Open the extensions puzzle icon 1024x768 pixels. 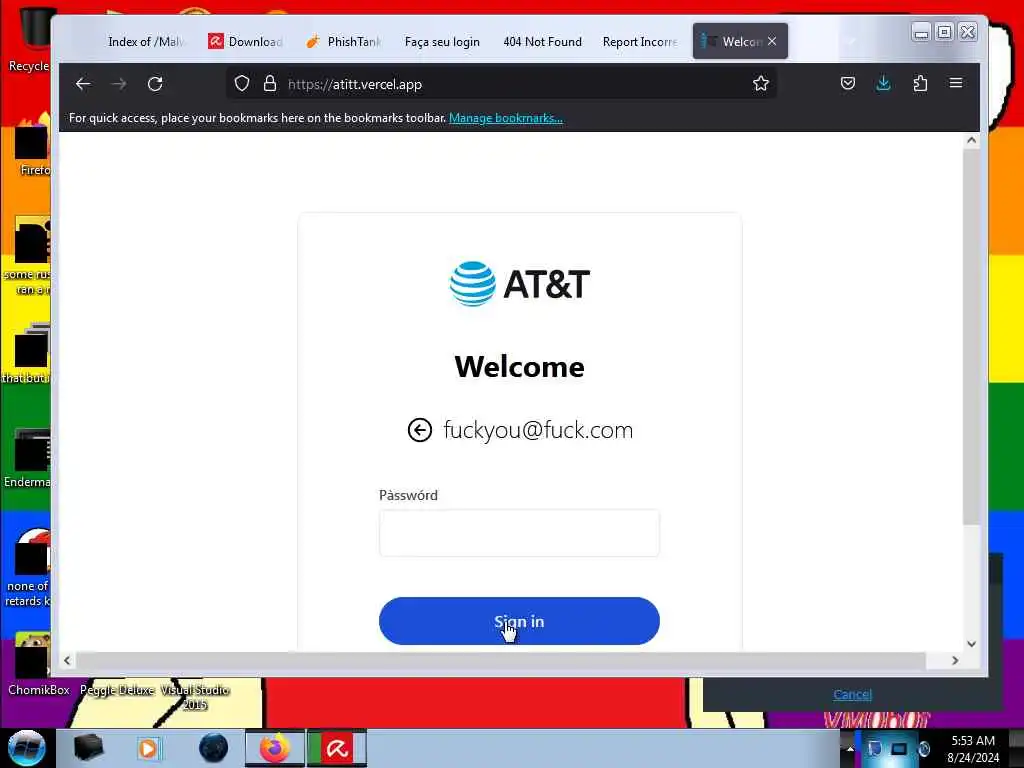pos(920,83)
